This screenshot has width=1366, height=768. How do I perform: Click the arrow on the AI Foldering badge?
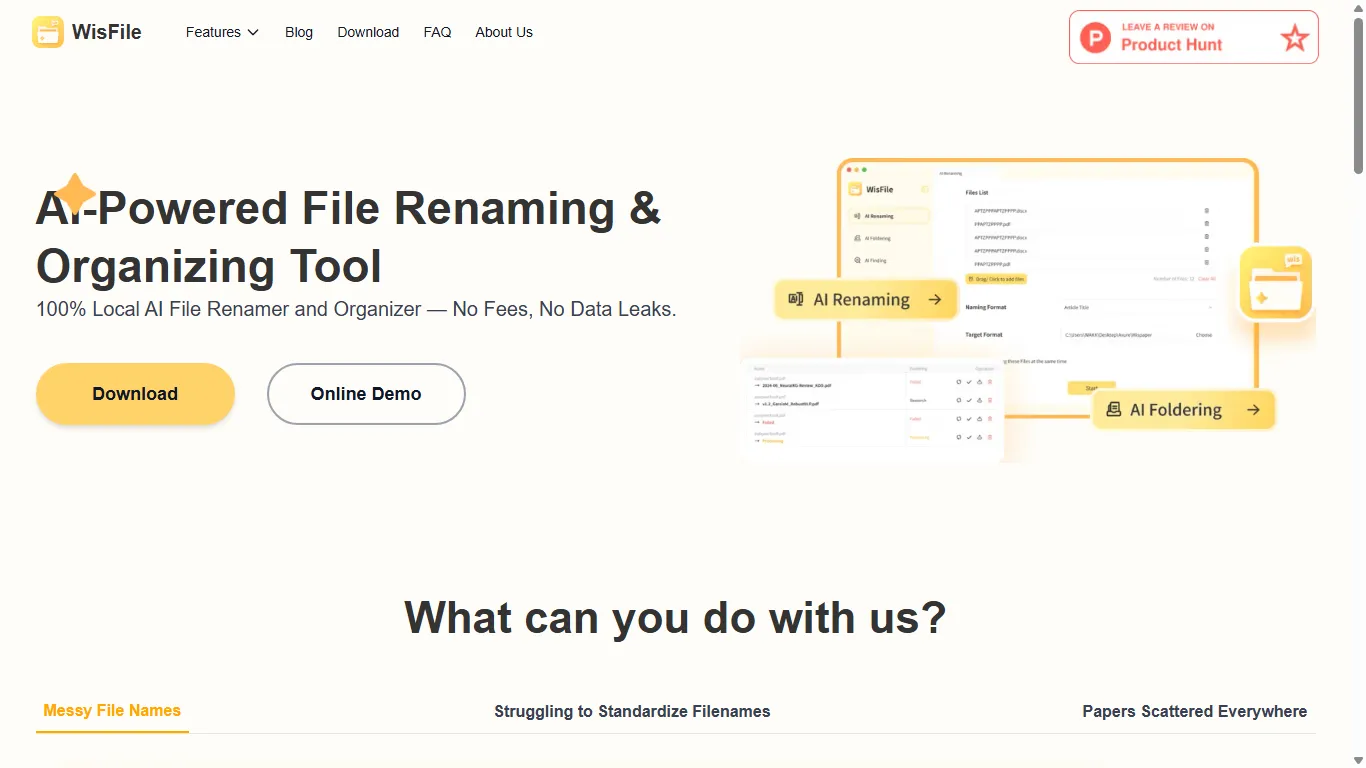[1252, 410]
